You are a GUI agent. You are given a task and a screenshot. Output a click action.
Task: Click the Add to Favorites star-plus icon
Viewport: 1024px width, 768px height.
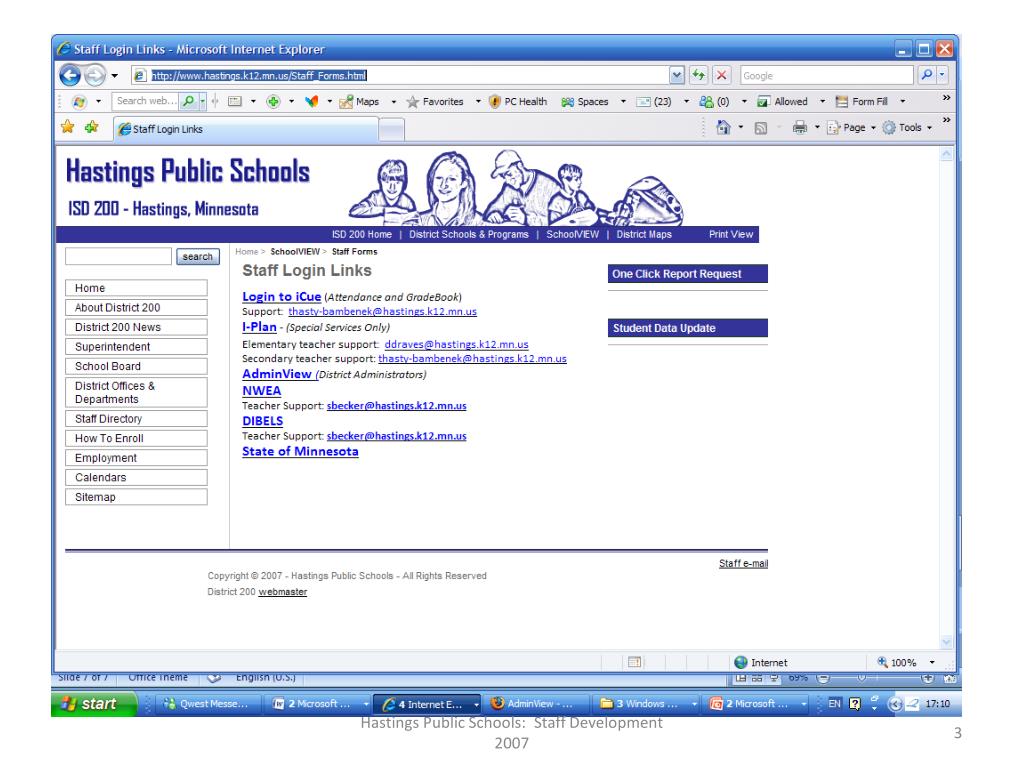tap(91, 127)
